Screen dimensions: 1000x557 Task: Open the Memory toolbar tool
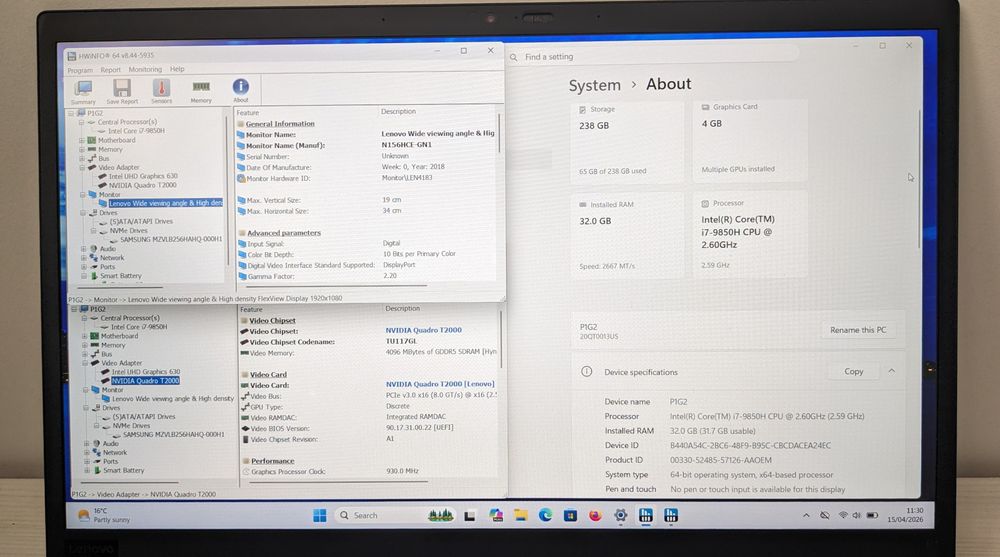[x=201, y=92]
